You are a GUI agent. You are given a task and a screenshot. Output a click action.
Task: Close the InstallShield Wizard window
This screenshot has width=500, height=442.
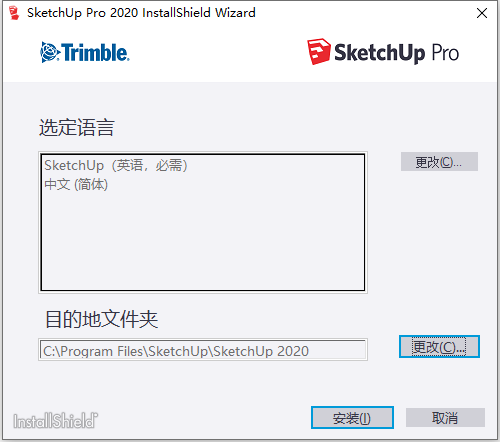click(x=482, y=13)
